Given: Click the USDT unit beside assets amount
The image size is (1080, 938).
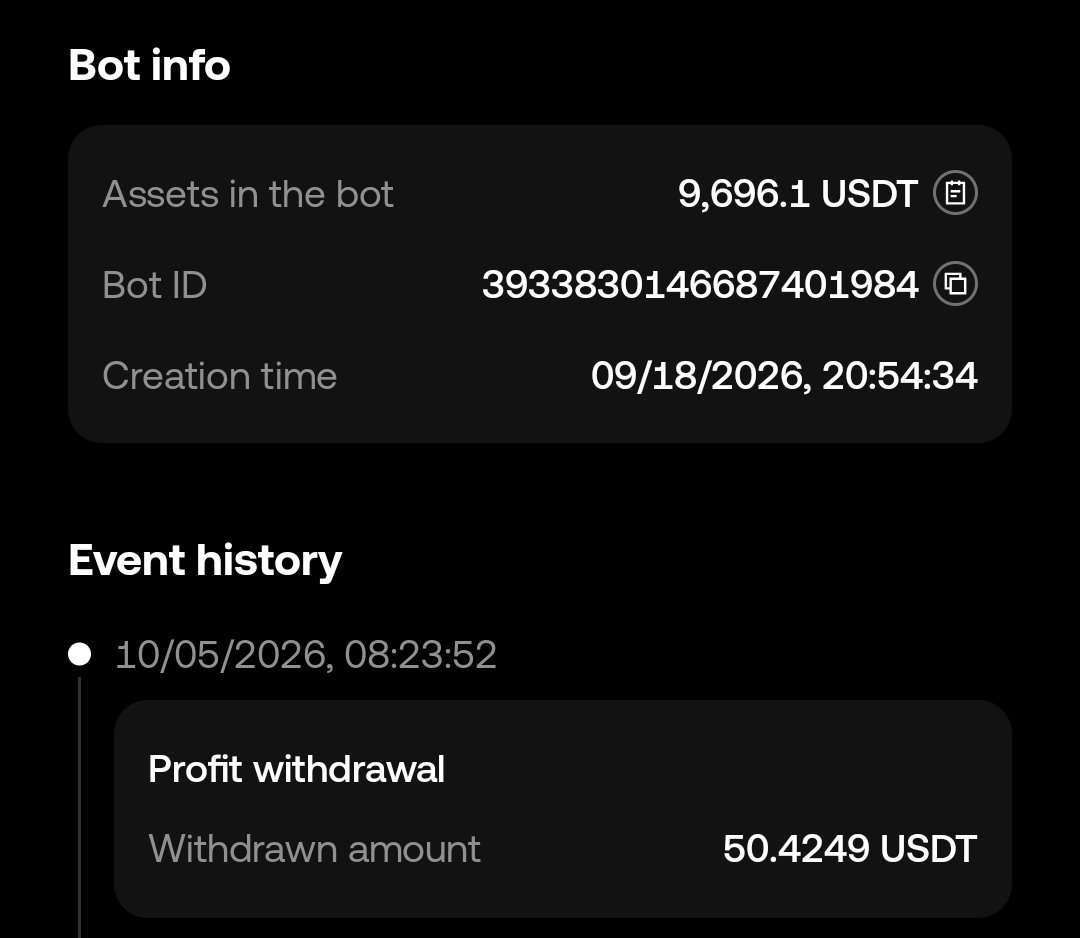Looking at the screenshot, I should point(869,194).
